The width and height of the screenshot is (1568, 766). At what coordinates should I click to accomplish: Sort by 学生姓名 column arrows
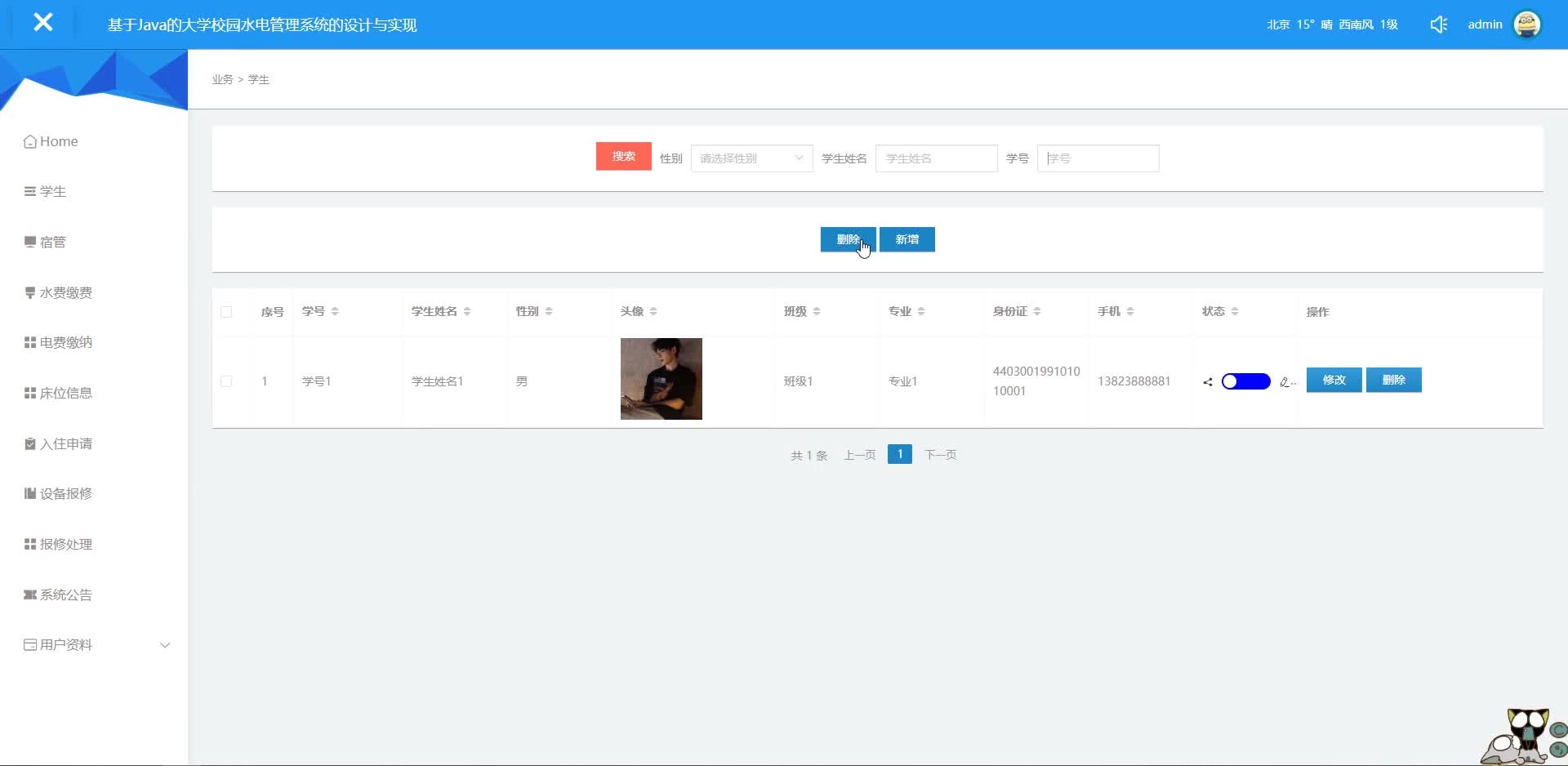coord(467,311)
